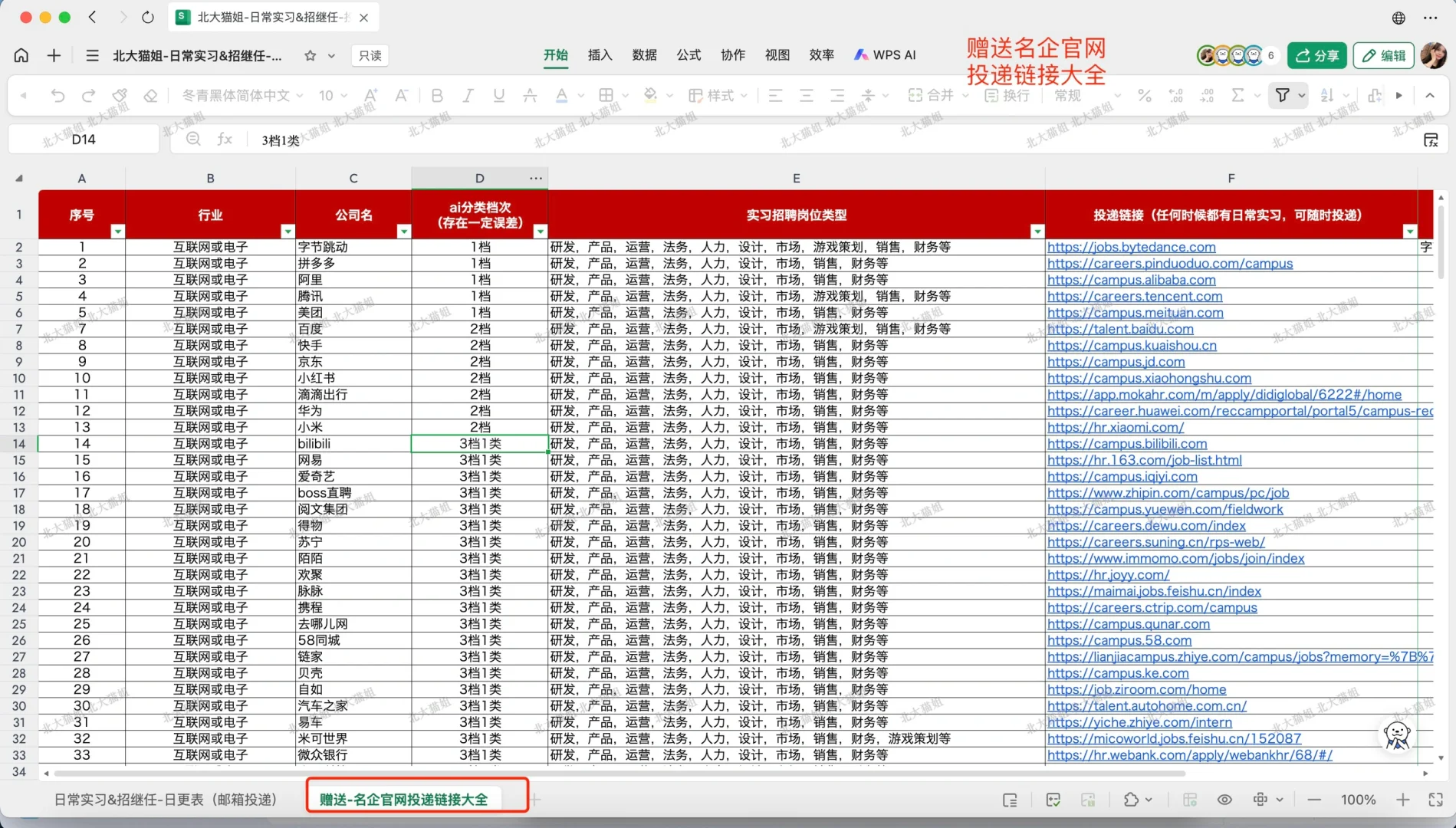Open the 常规 number format dropdown
The image size is (1456, 828).
pos(1087,95)
